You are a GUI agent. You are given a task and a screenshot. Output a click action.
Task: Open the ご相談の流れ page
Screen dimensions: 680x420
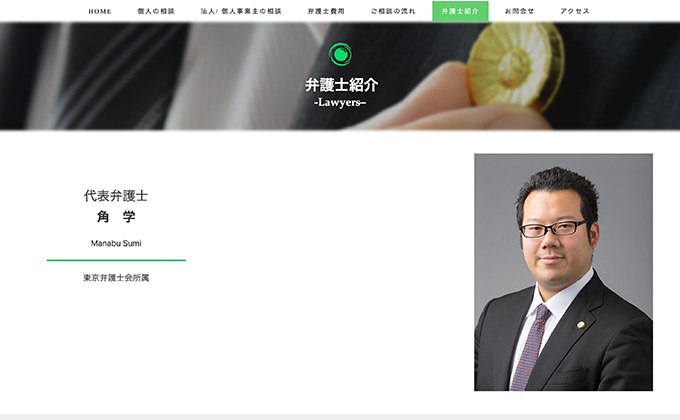coord(393,11)
